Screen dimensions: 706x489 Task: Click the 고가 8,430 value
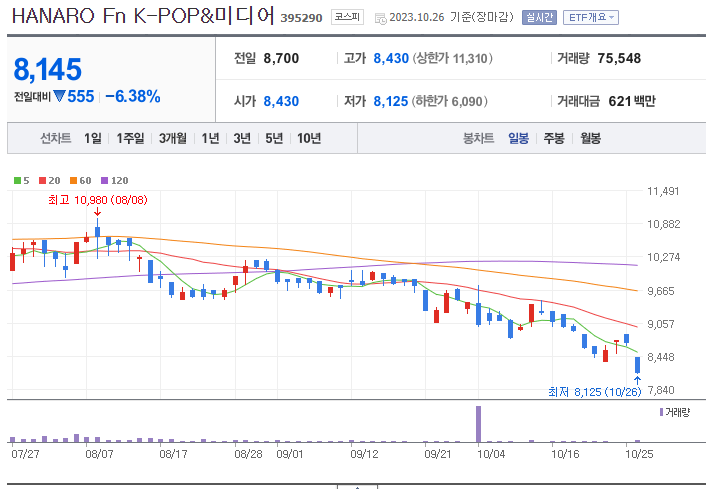pyautogui.click(x=391, y=59)
